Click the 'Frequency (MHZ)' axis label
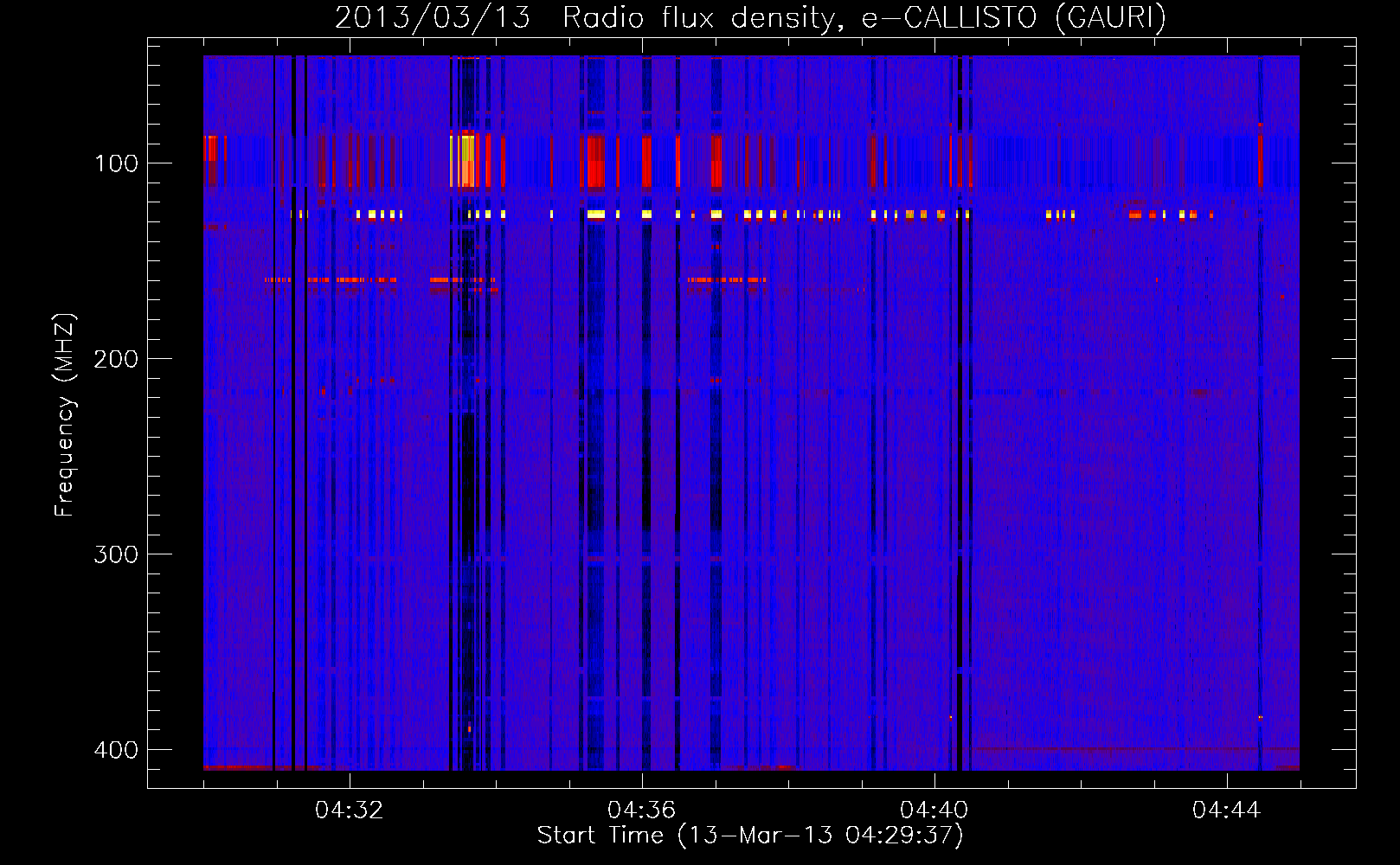The width and height of the screenshot is (1400, 865). (65, 415)
